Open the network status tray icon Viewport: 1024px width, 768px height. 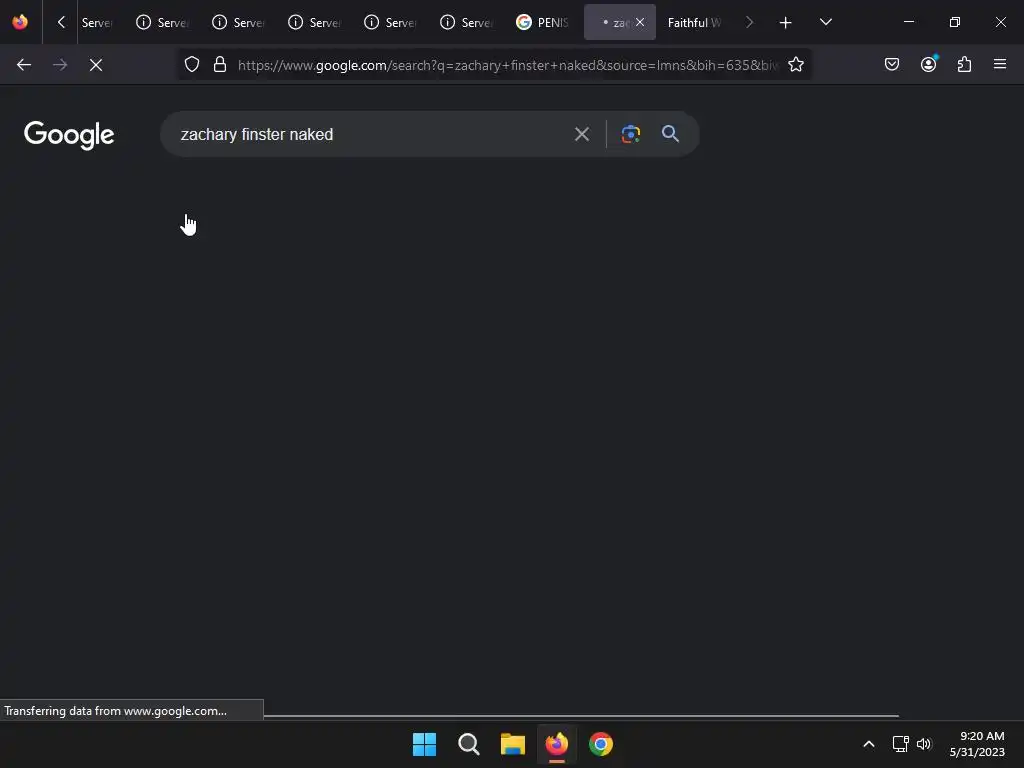(x=901, y=744)
